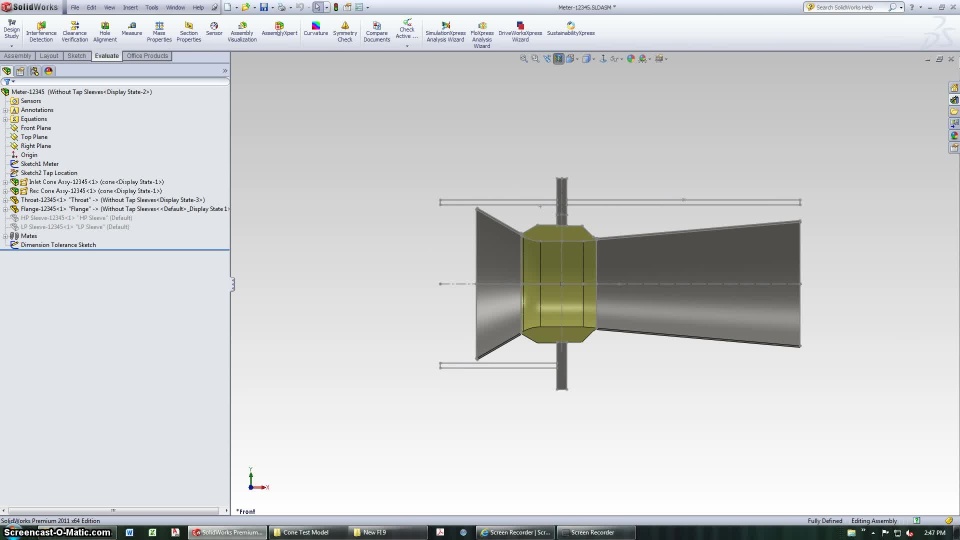Open the Tools menu
The width and height of the screenshot is (960, 540).
[x=152, y=7]
